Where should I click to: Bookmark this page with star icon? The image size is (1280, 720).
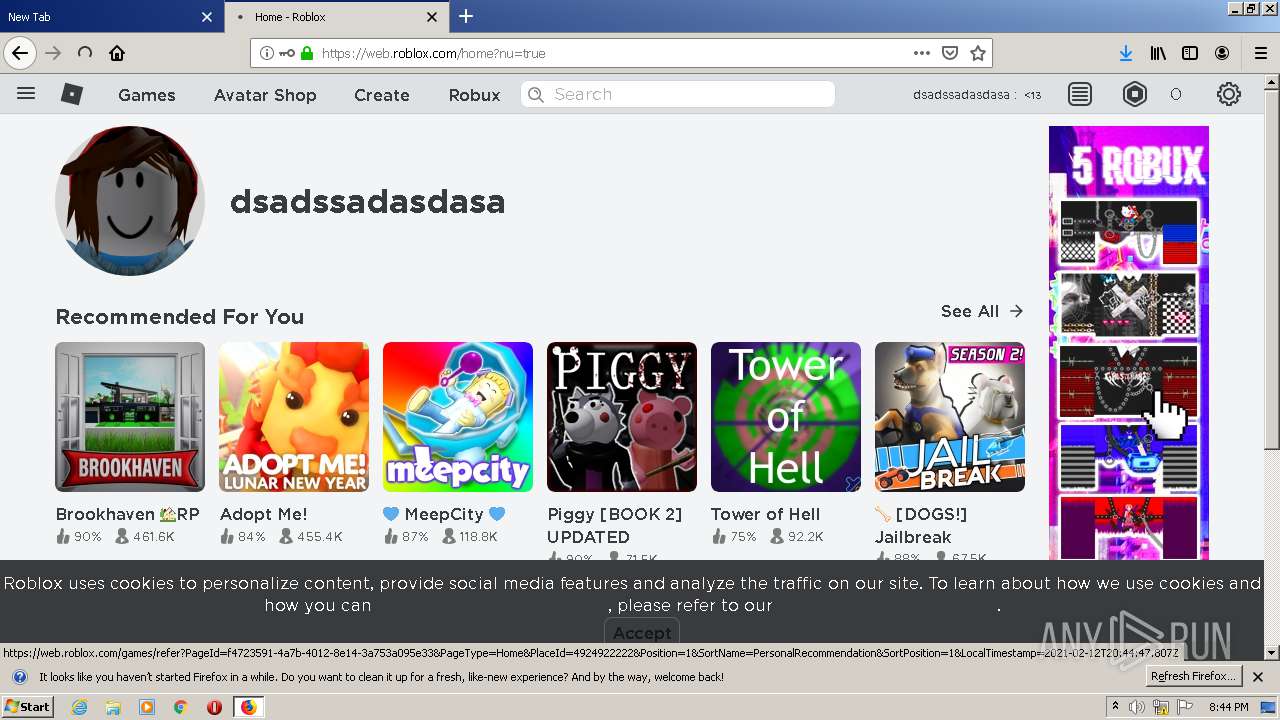click(978, 53)
